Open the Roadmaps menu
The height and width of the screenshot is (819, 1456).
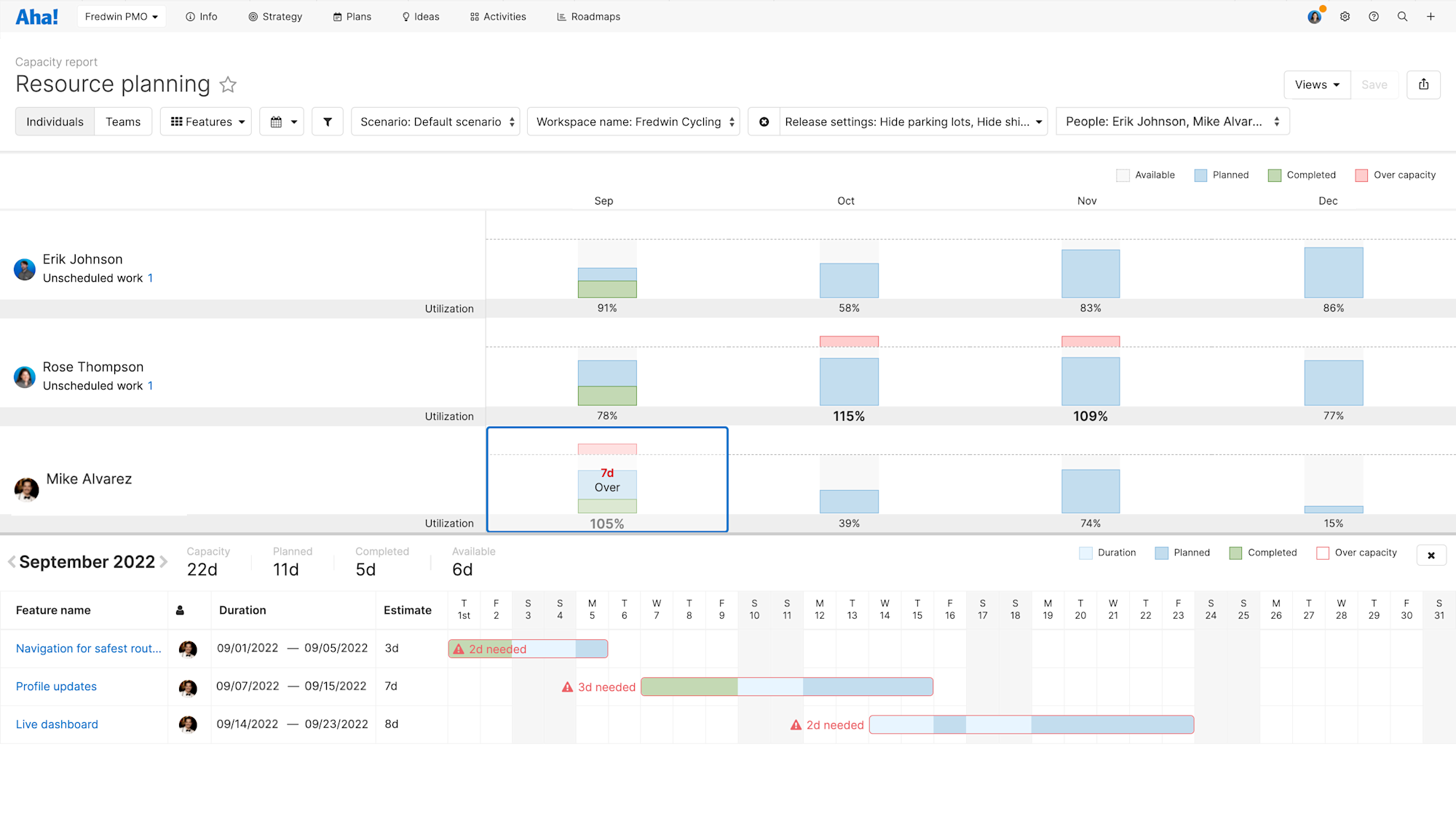(588, 16)
